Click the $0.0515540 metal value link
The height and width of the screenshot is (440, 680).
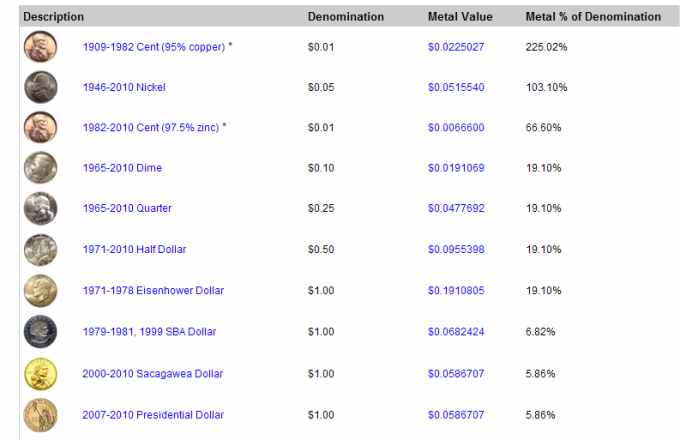click(456, 87)
